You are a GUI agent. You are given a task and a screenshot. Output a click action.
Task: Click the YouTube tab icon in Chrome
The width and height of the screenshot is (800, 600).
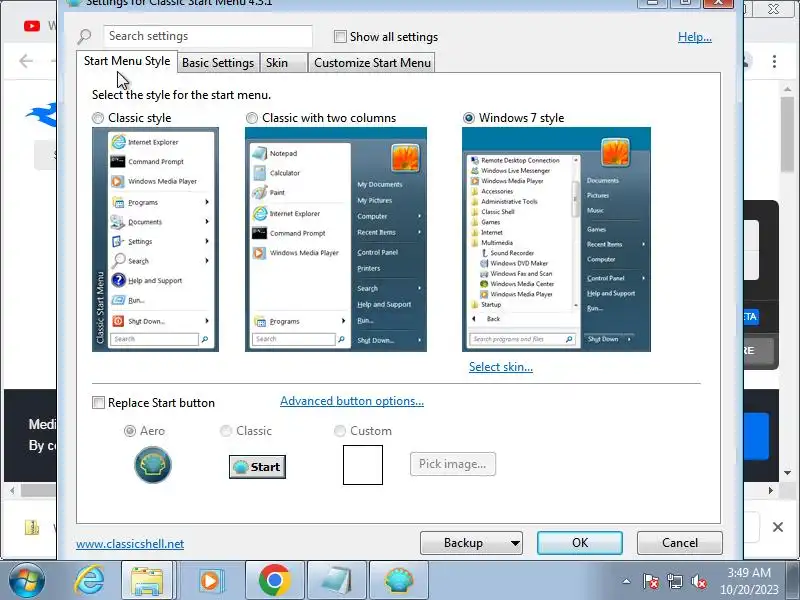tap(32, 26)
